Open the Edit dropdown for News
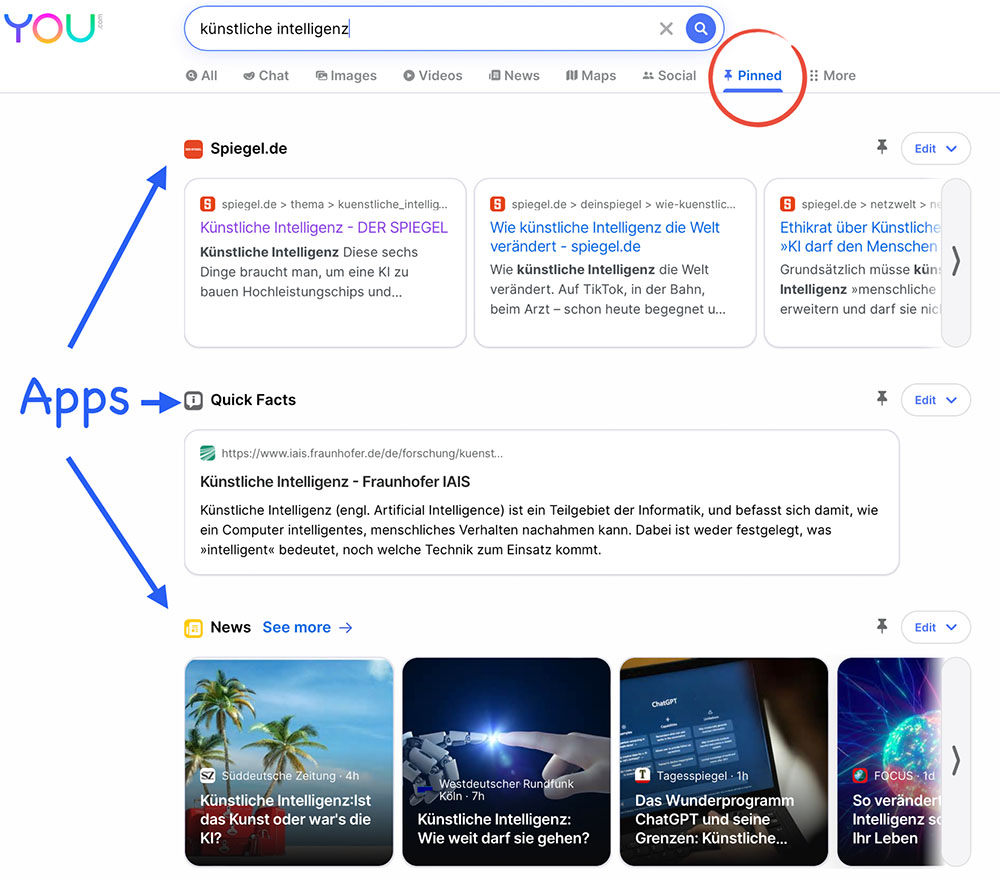Screen dimensions: 1000x879 pyautogui.click(x=936, y=628)
